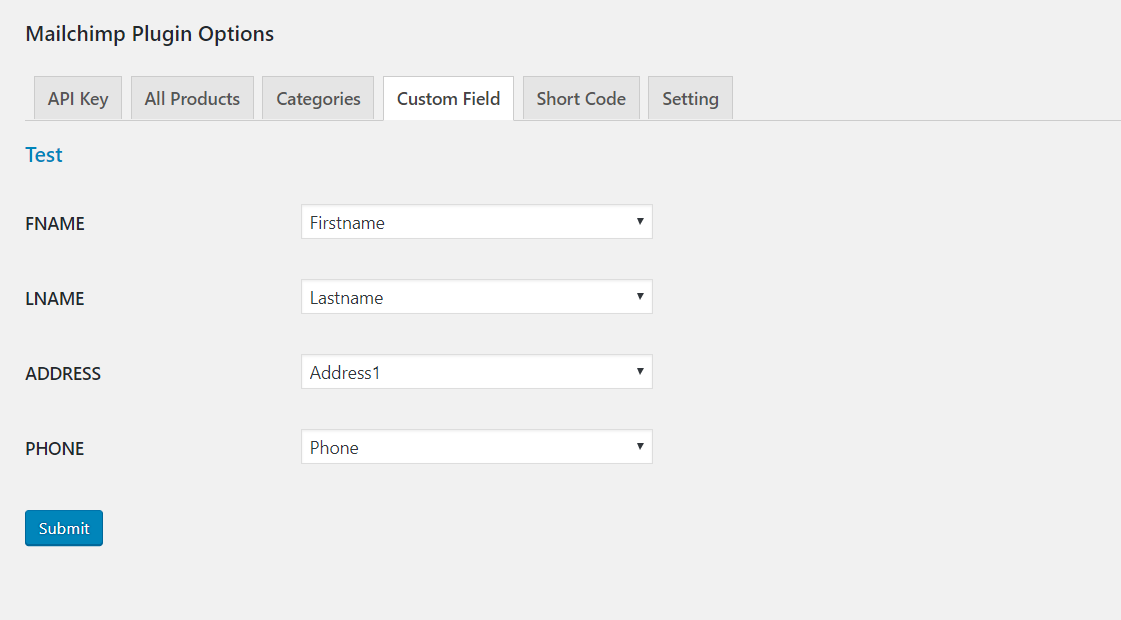Open the All Products tab
Screen dimensions: 1121x620
pyautogui.click(x=192, y=98)
